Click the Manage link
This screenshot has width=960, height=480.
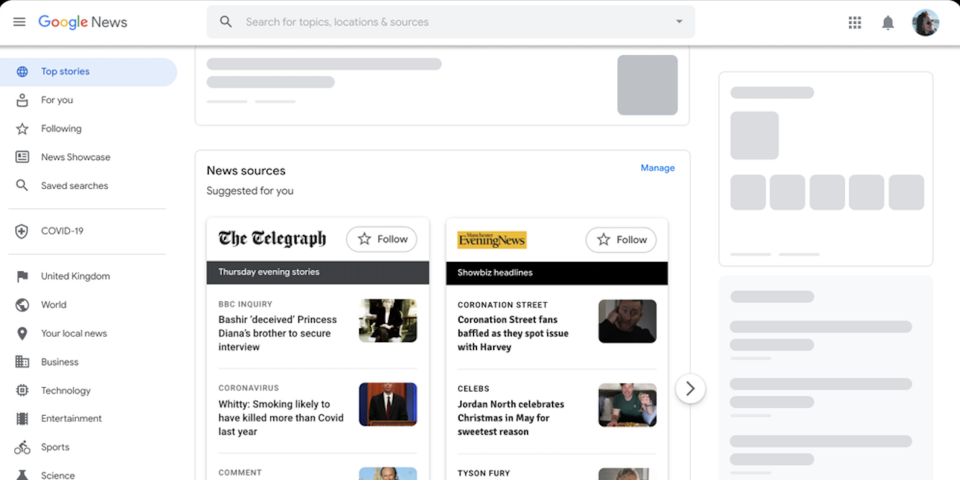[x=657, y=168]
